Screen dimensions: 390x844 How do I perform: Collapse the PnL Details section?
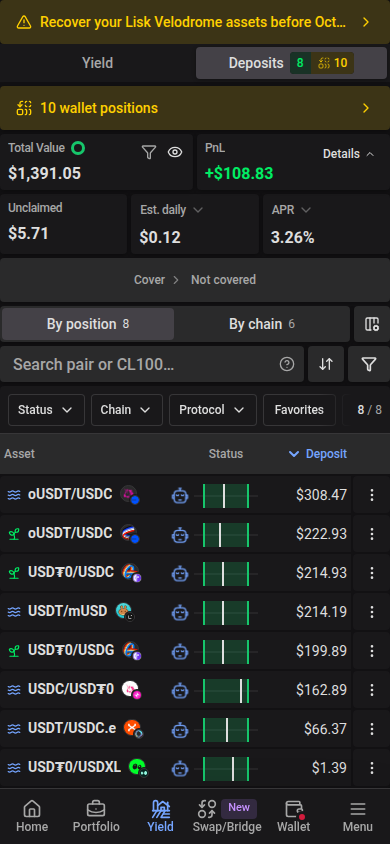[x=348, y=154]
